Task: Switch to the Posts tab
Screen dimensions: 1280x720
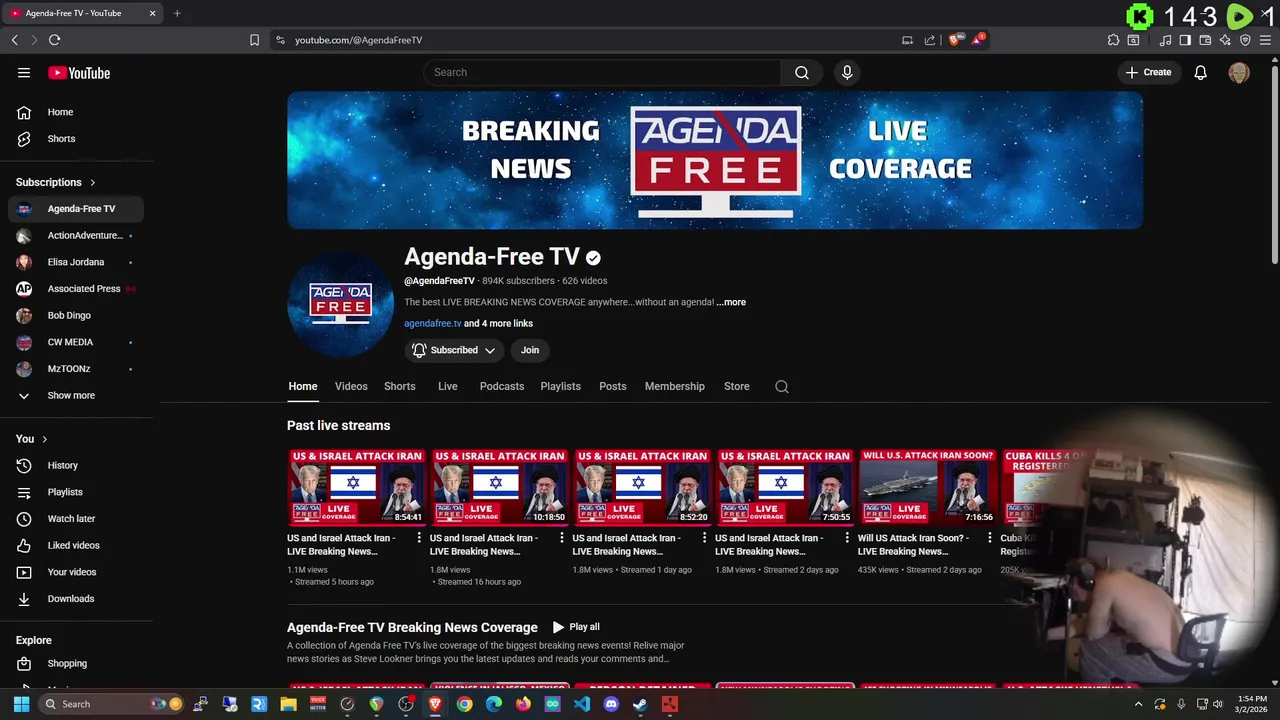Action: (x=613, y=386)
